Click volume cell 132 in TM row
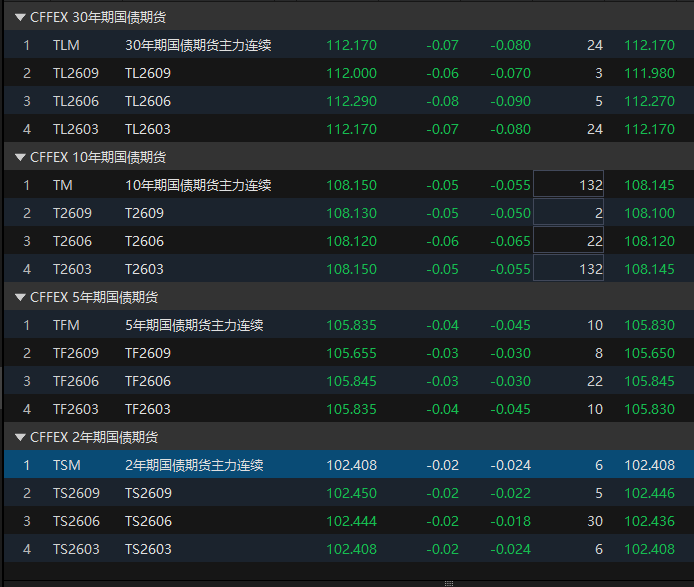This screenshot has width=694, height=587. (568, 184)
